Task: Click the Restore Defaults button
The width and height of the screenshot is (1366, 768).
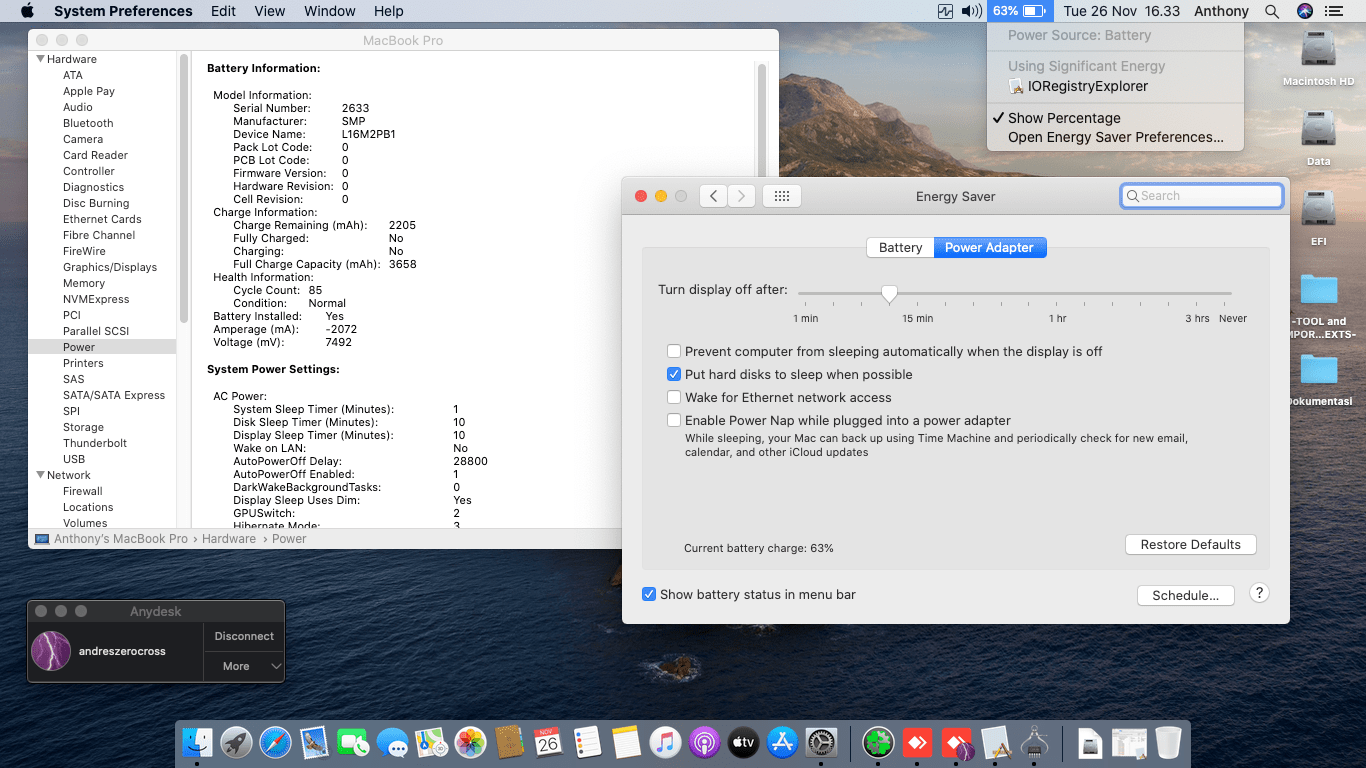Action: [1190, 544]
